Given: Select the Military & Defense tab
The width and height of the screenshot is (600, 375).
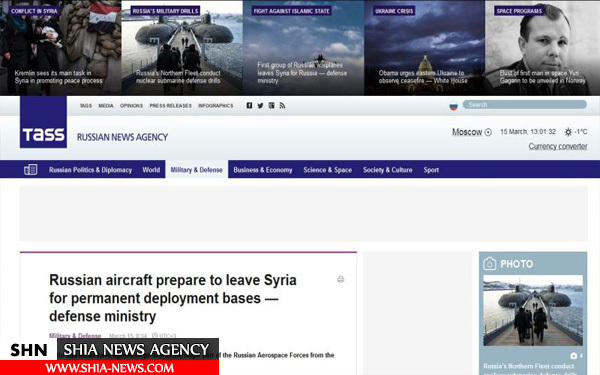Looking at the screenshot, I should [x=197, y=170].
